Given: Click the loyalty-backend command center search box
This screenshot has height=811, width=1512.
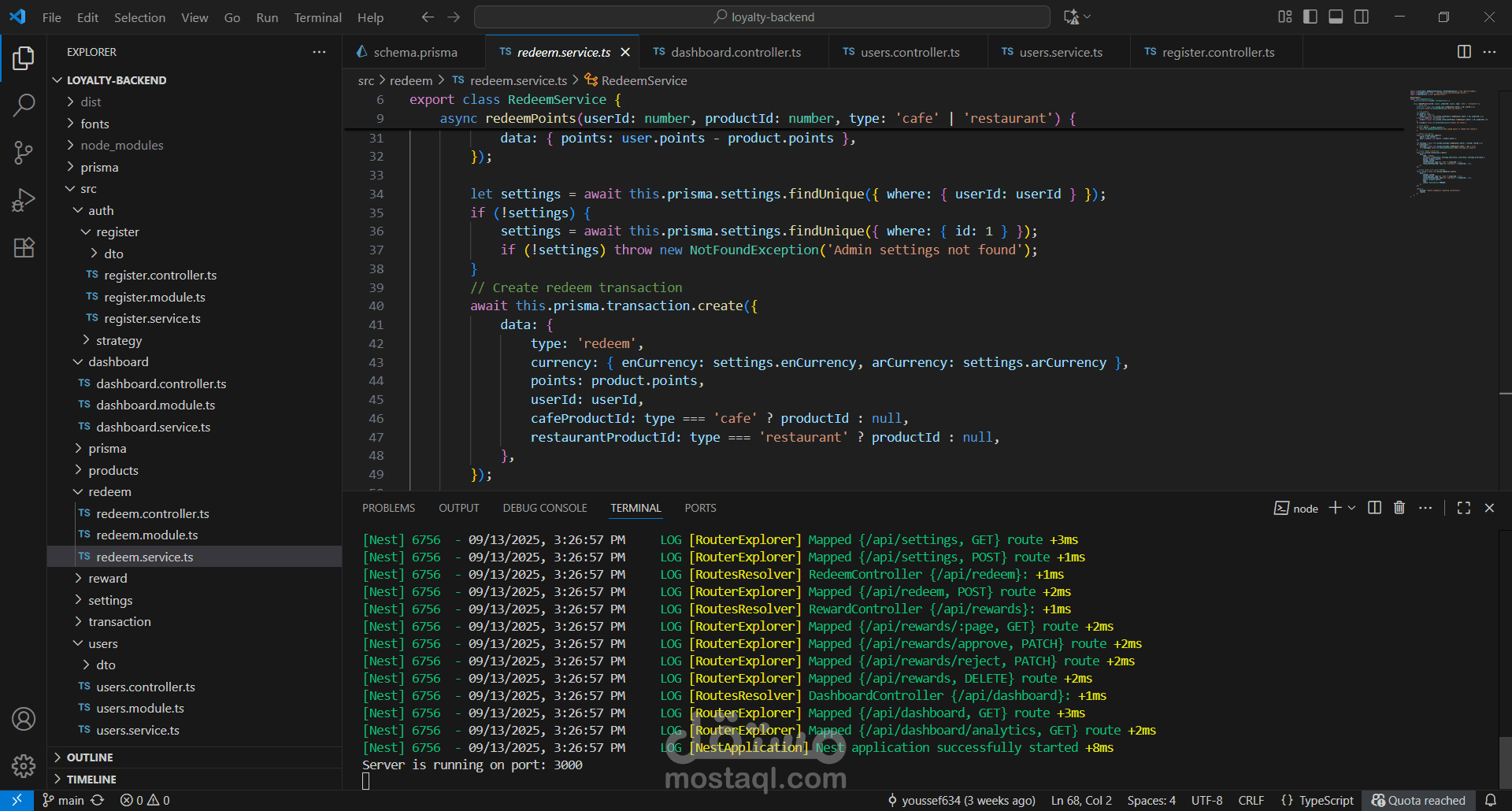Looking at the screenshot, I should [762, 17].
